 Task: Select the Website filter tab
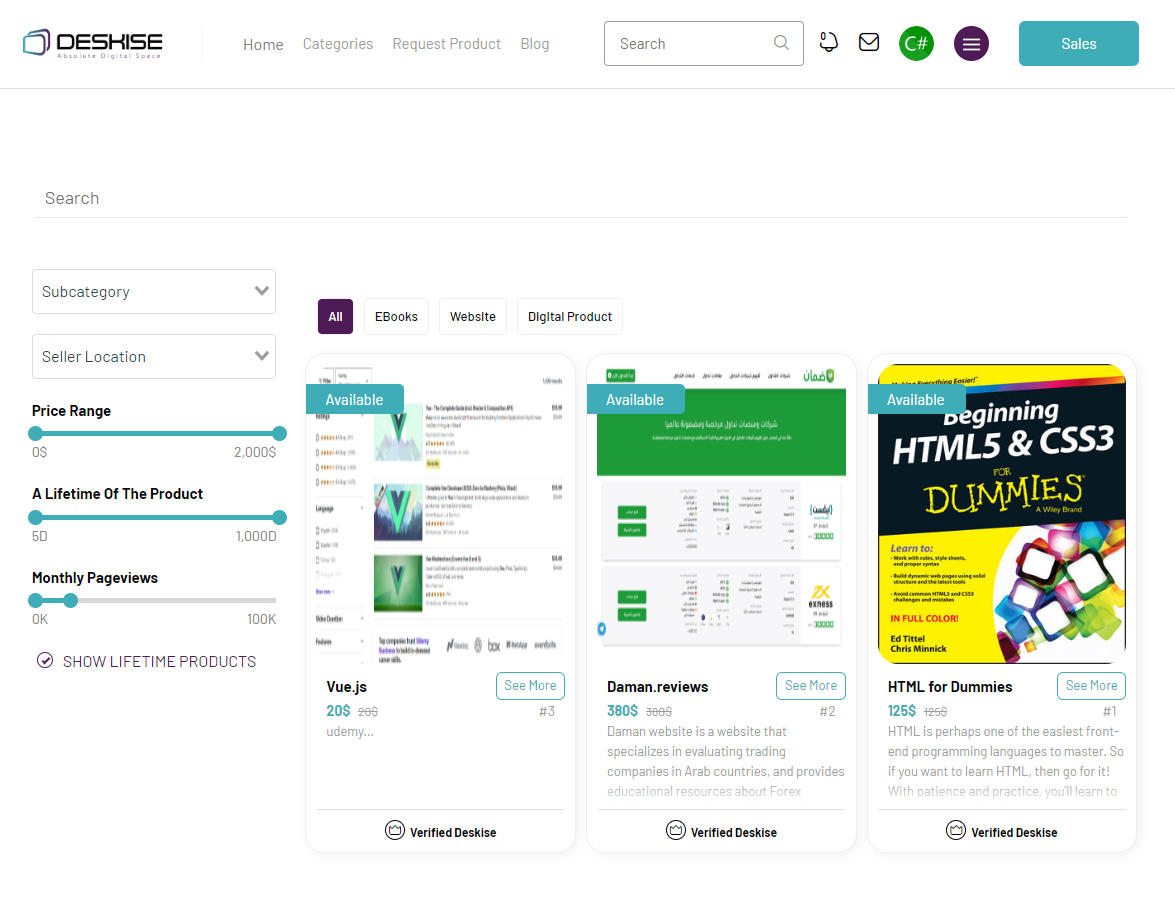pos(472,316)
